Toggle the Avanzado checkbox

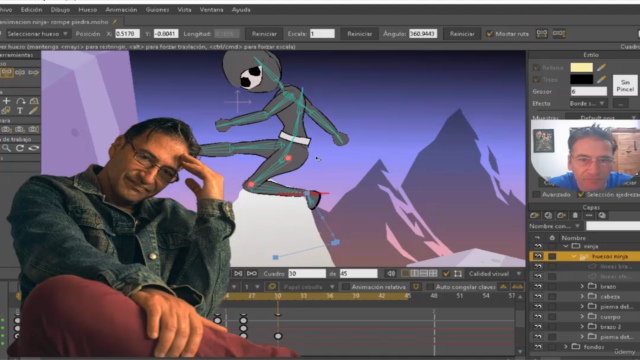[x=536, y=195]
